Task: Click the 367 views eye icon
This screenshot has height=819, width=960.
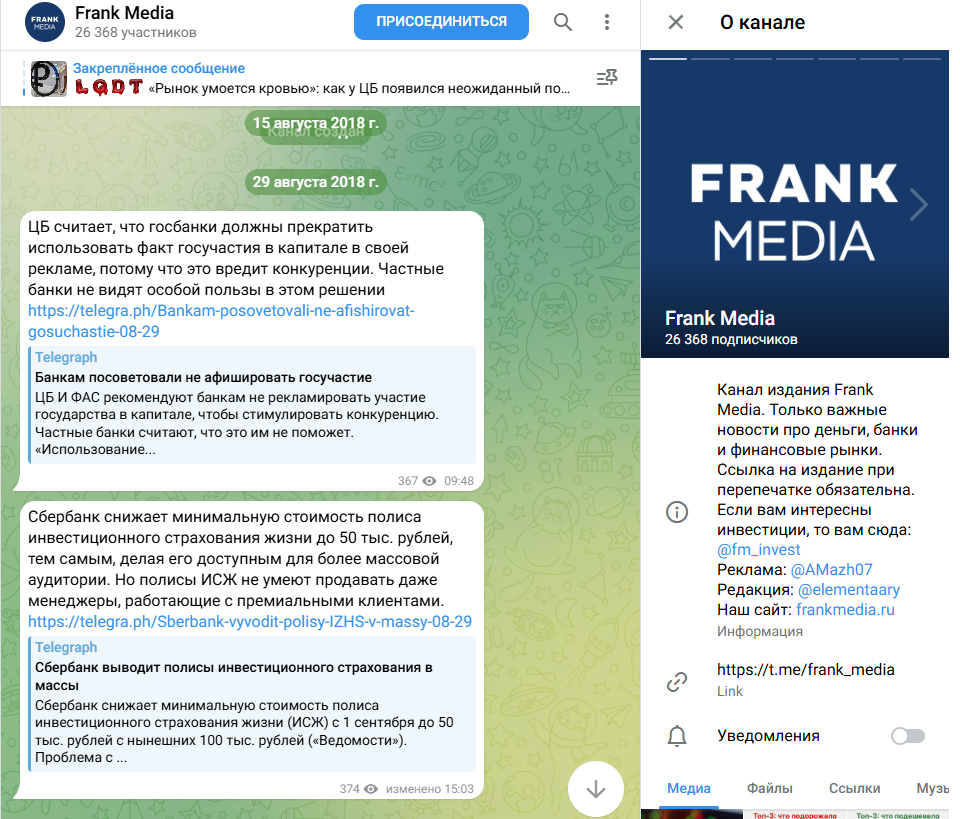Action: (430, 481)
